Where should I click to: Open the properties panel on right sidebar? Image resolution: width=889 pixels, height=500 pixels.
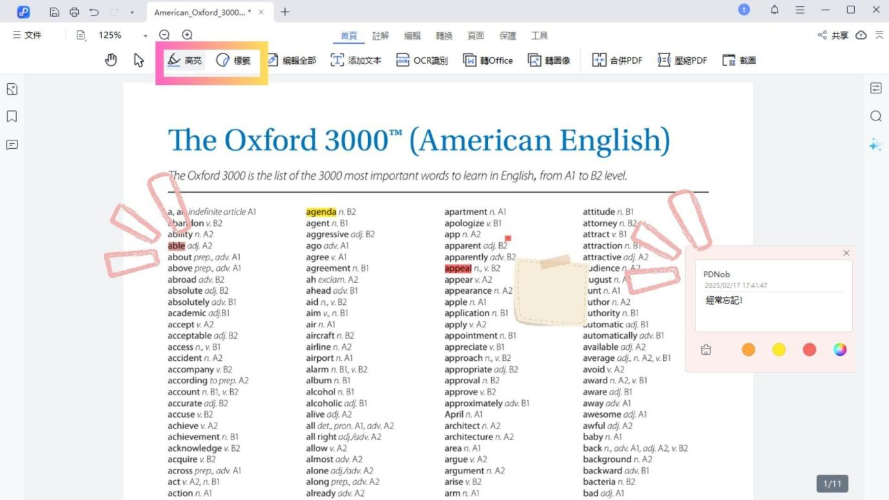pos(876,88)
